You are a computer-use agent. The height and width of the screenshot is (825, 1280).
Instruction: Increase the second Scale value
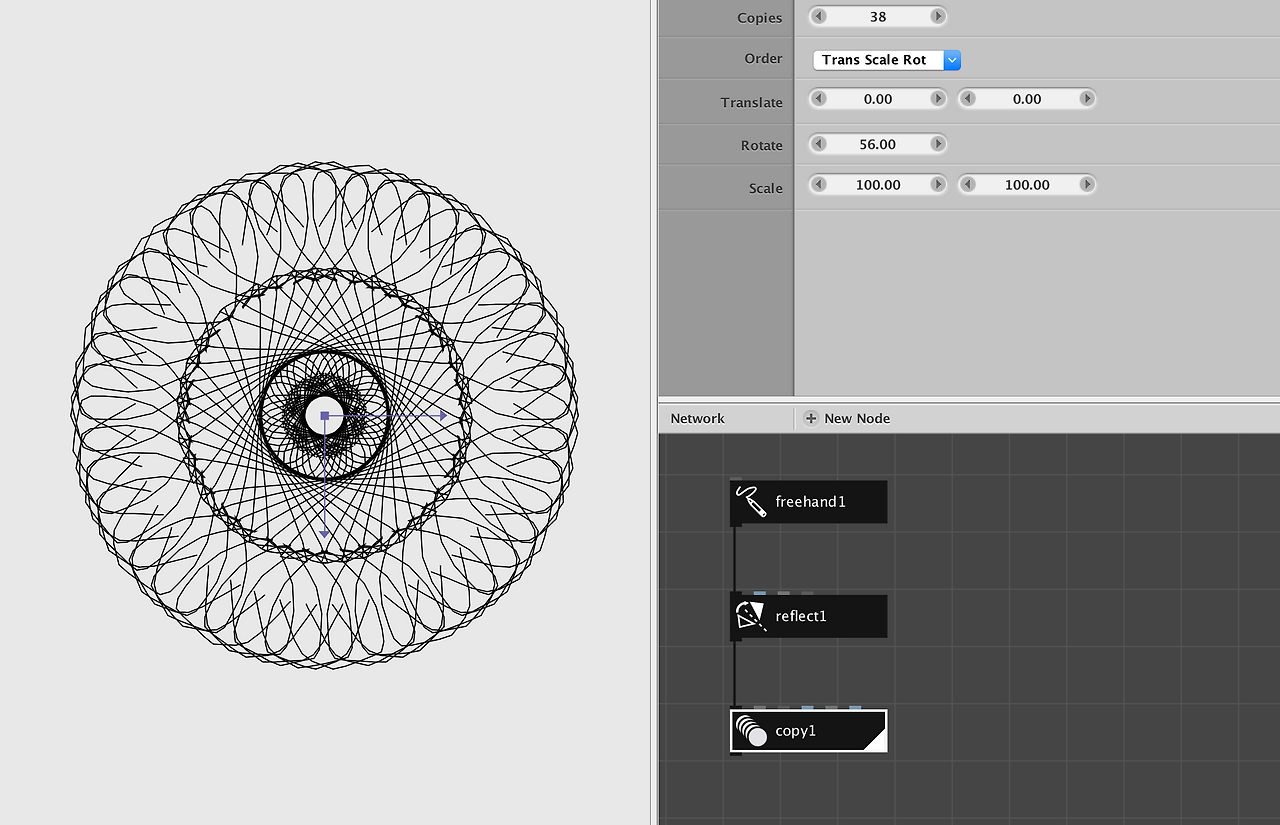(1086, 184)
